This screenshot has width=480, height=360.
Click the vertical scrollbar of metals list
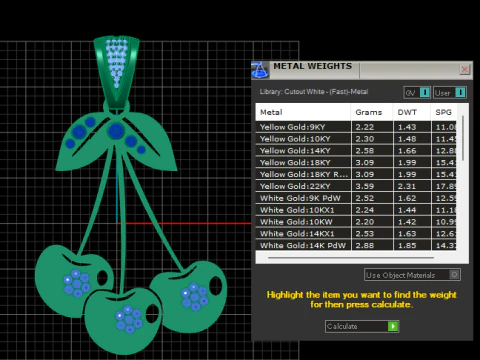463,138
